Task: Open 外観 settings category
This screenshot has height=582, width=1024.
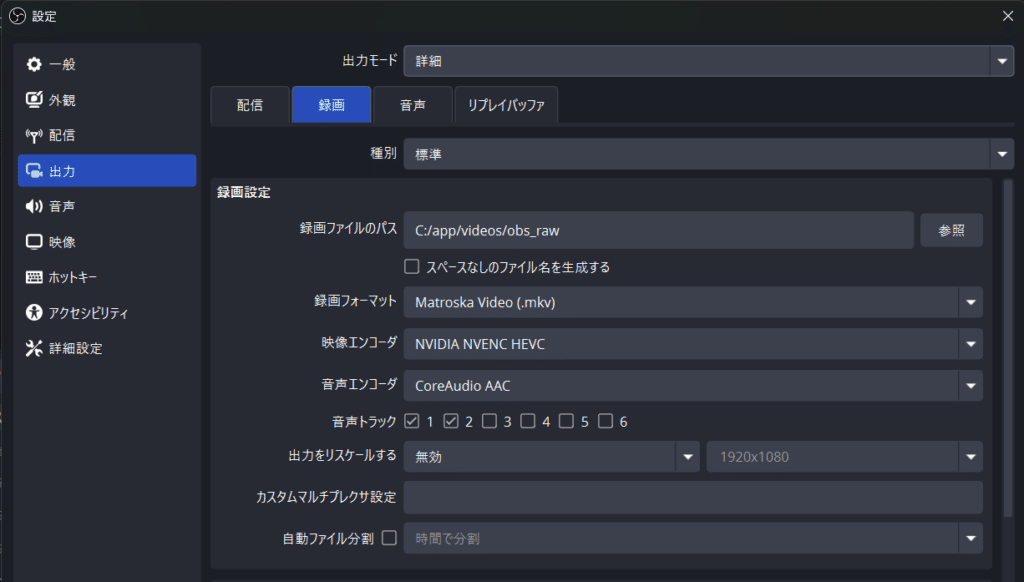Action: (107, 100)
